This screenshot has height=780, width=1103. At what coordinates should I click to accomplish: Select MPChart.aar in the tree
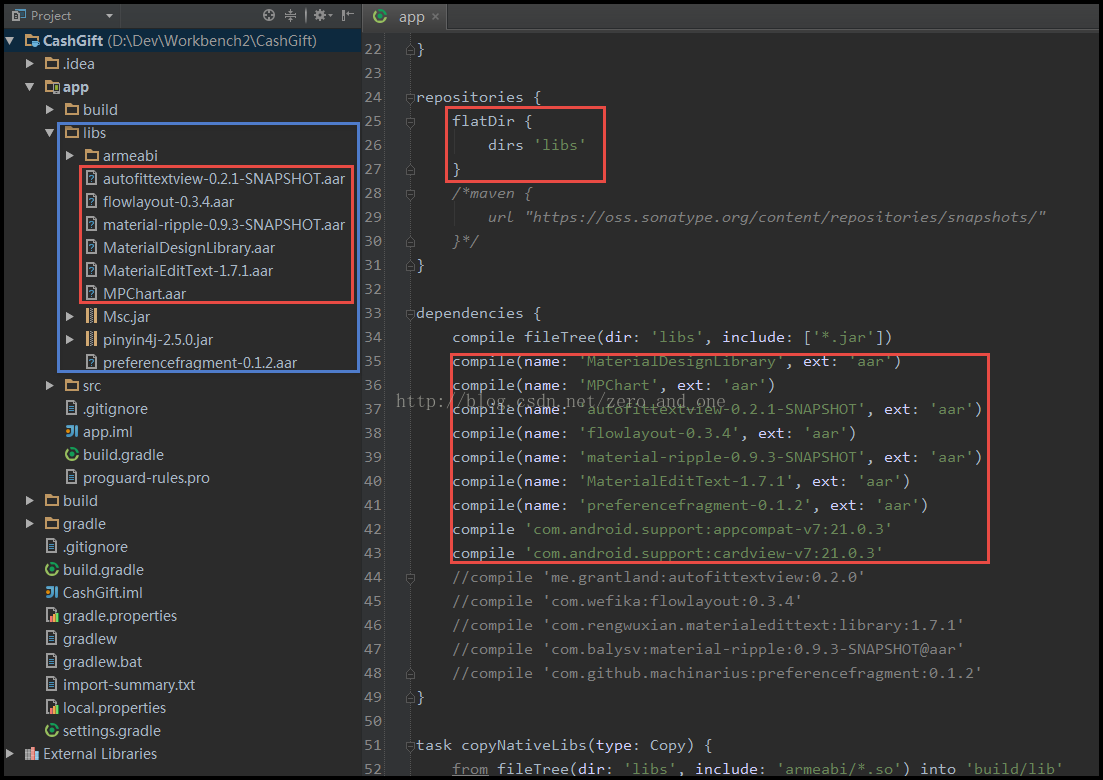pyautogui.click(x=144, y=294)
